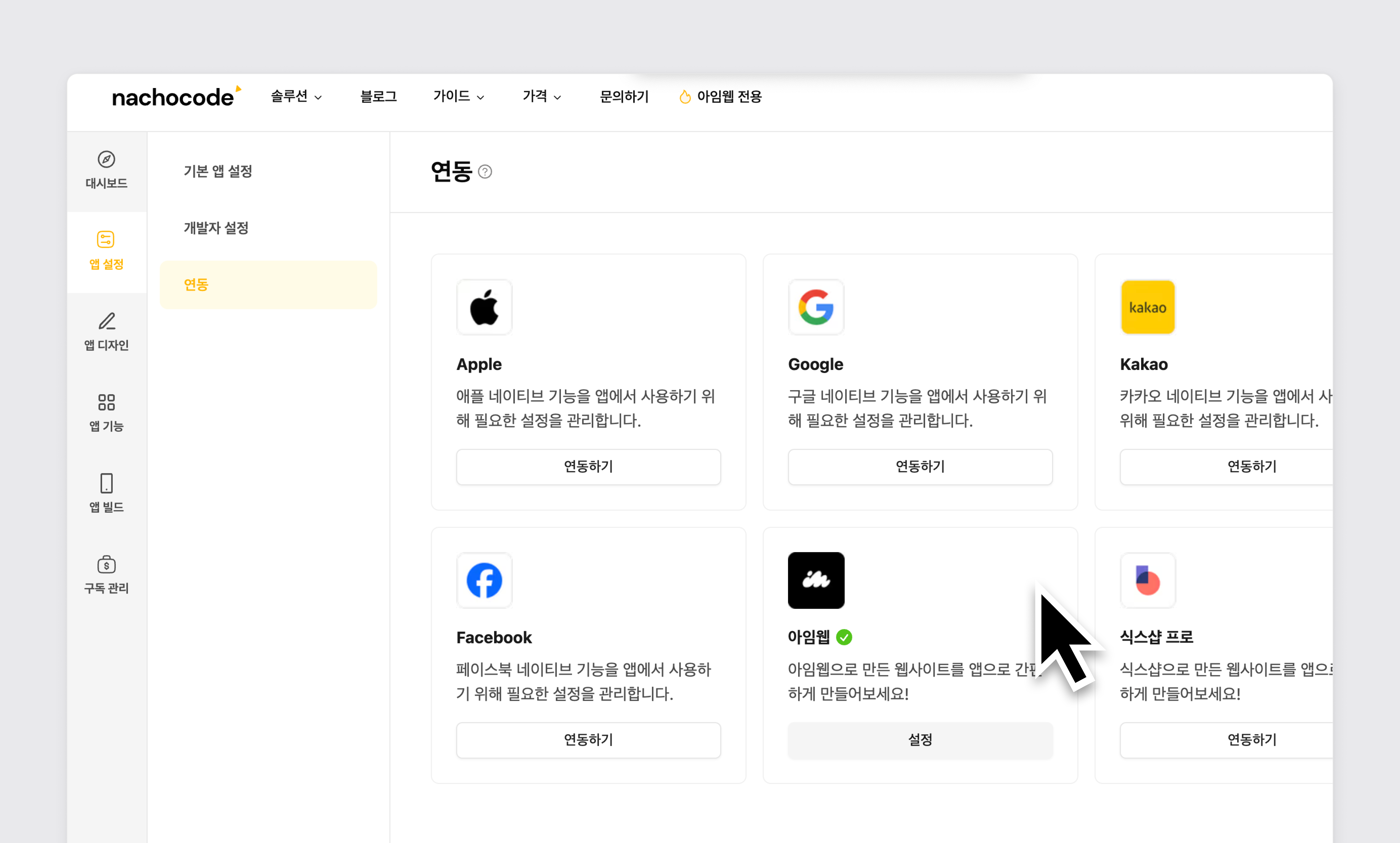
Task: Click the Google card title text
Action: tap(816, 364)
